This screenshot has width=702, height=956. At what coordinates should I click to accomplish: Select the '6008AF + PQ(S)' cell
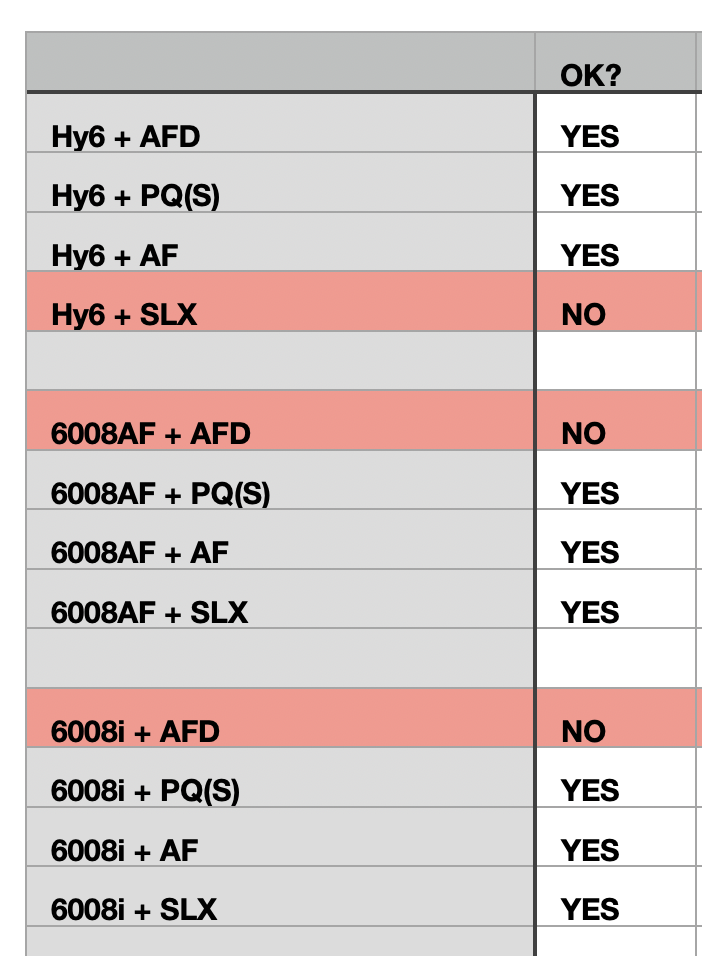click(x=280, y=493)
